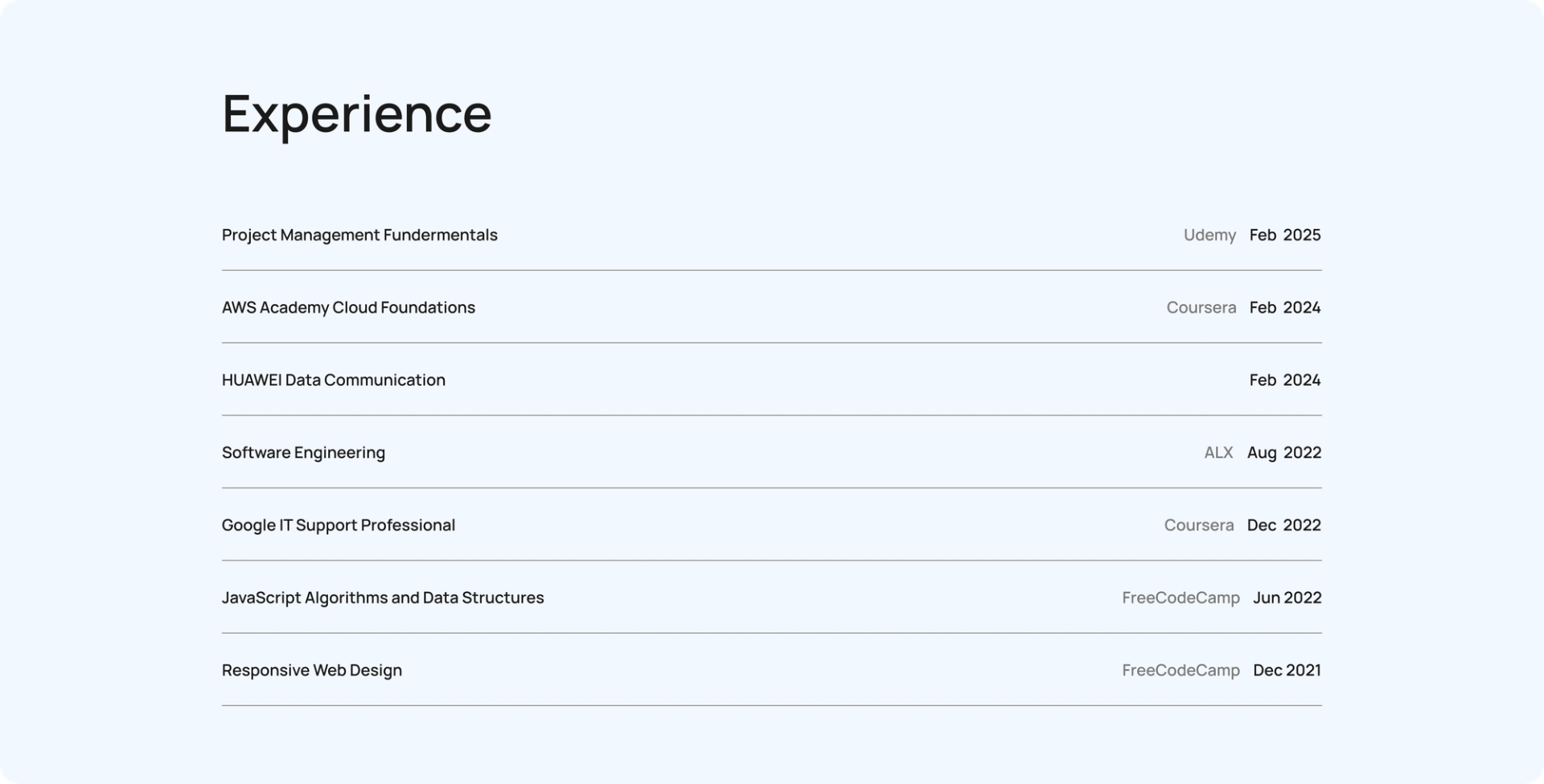Click the Experience heading
This screenshot has height=784, width=1544.
click(356, 114)
